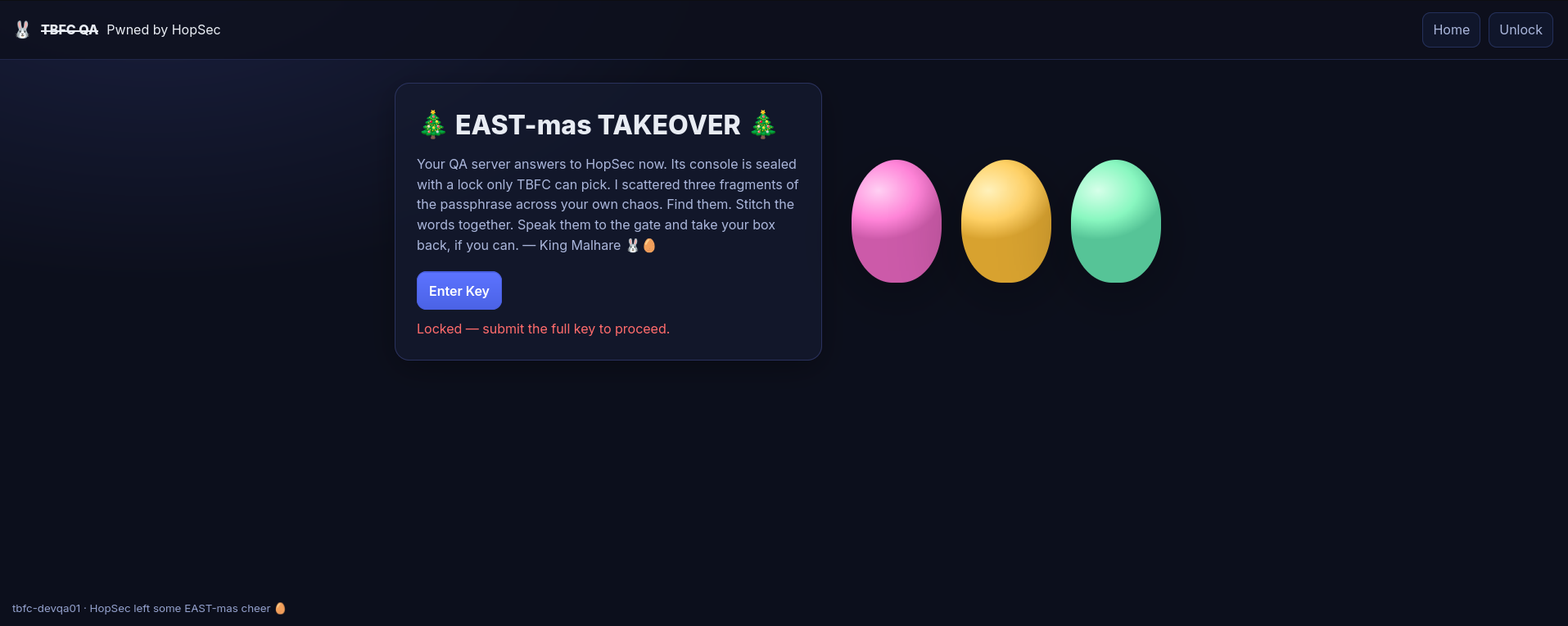Click the Pwned by HopSec text
Screen dimensions: 1568x626
point(164,29)
